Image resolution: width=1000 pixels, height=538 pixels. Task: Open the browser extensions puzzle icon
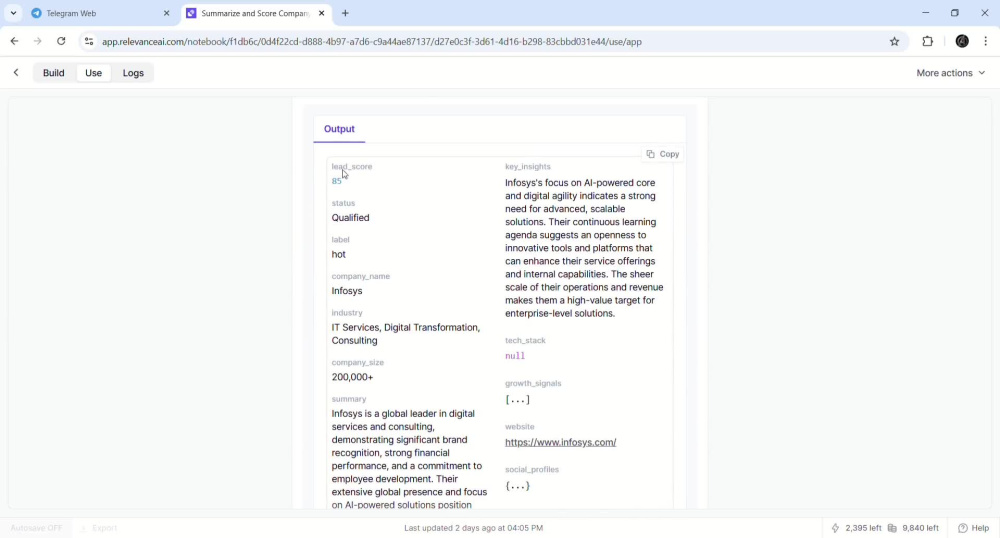pyautogui.click(x=927, y=41)
